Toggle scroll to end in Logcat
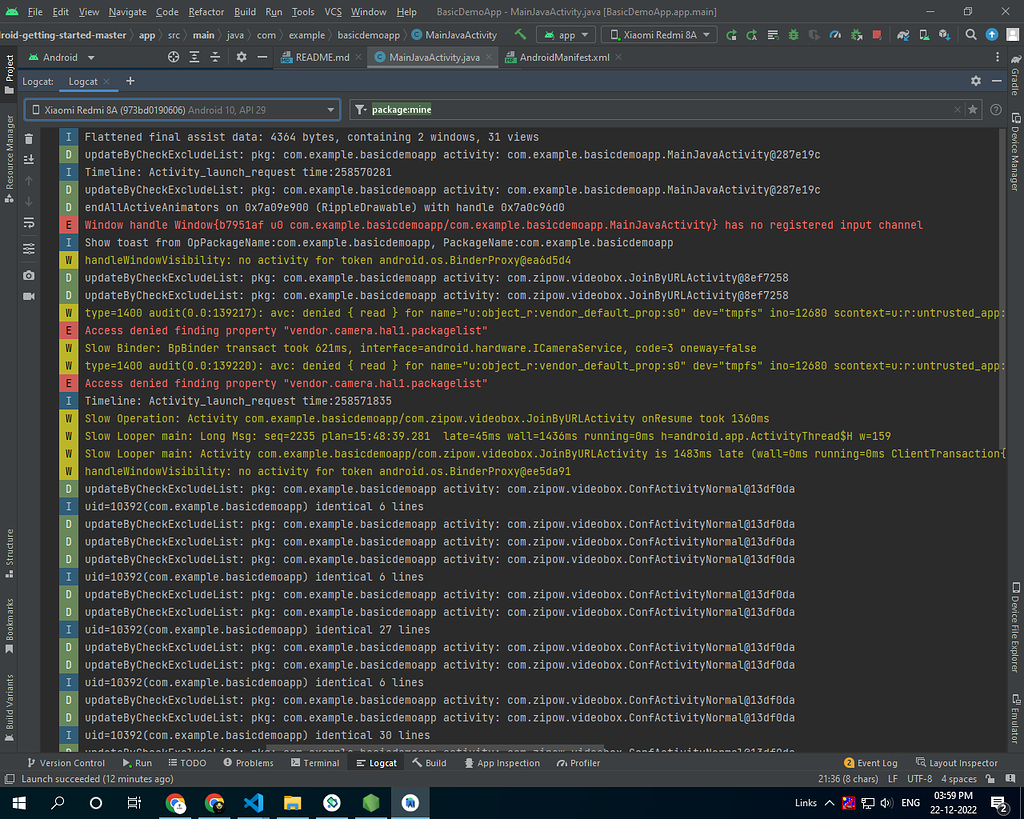This screenshot has height=819, width=1024. pos(28,159)
